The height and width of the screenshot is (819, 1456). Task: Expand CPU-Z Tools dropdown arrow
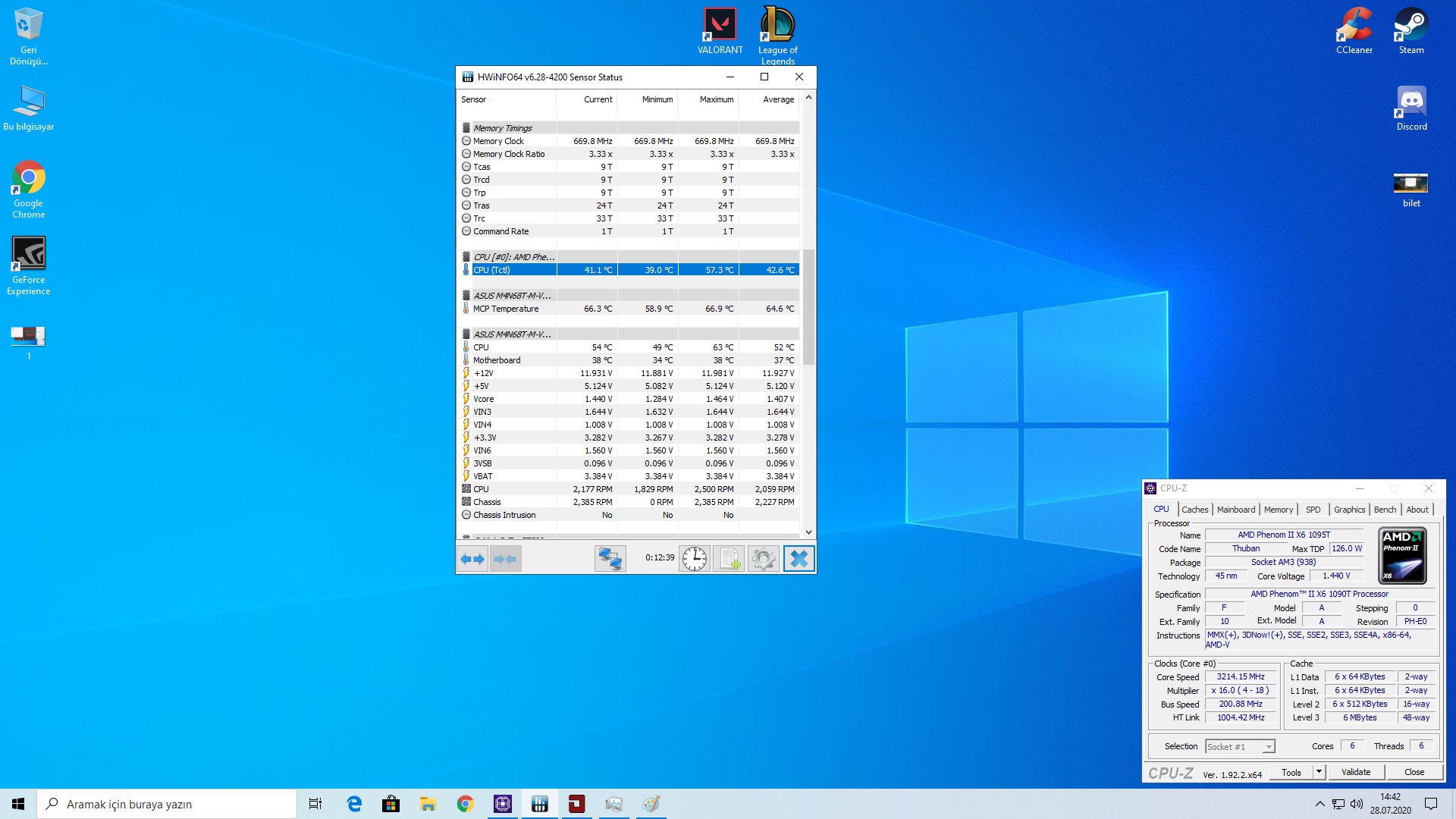pos(1319,773)
